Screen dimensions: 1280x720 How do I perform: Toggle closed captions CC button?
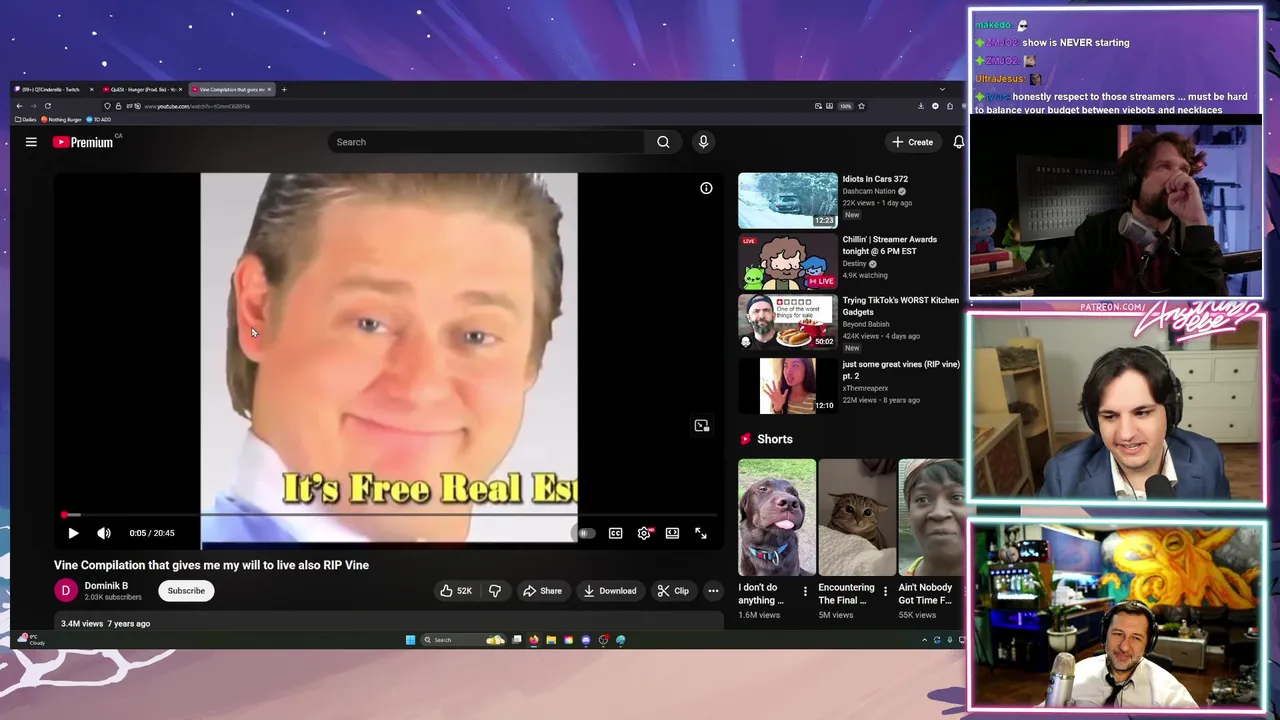point(616,533)
